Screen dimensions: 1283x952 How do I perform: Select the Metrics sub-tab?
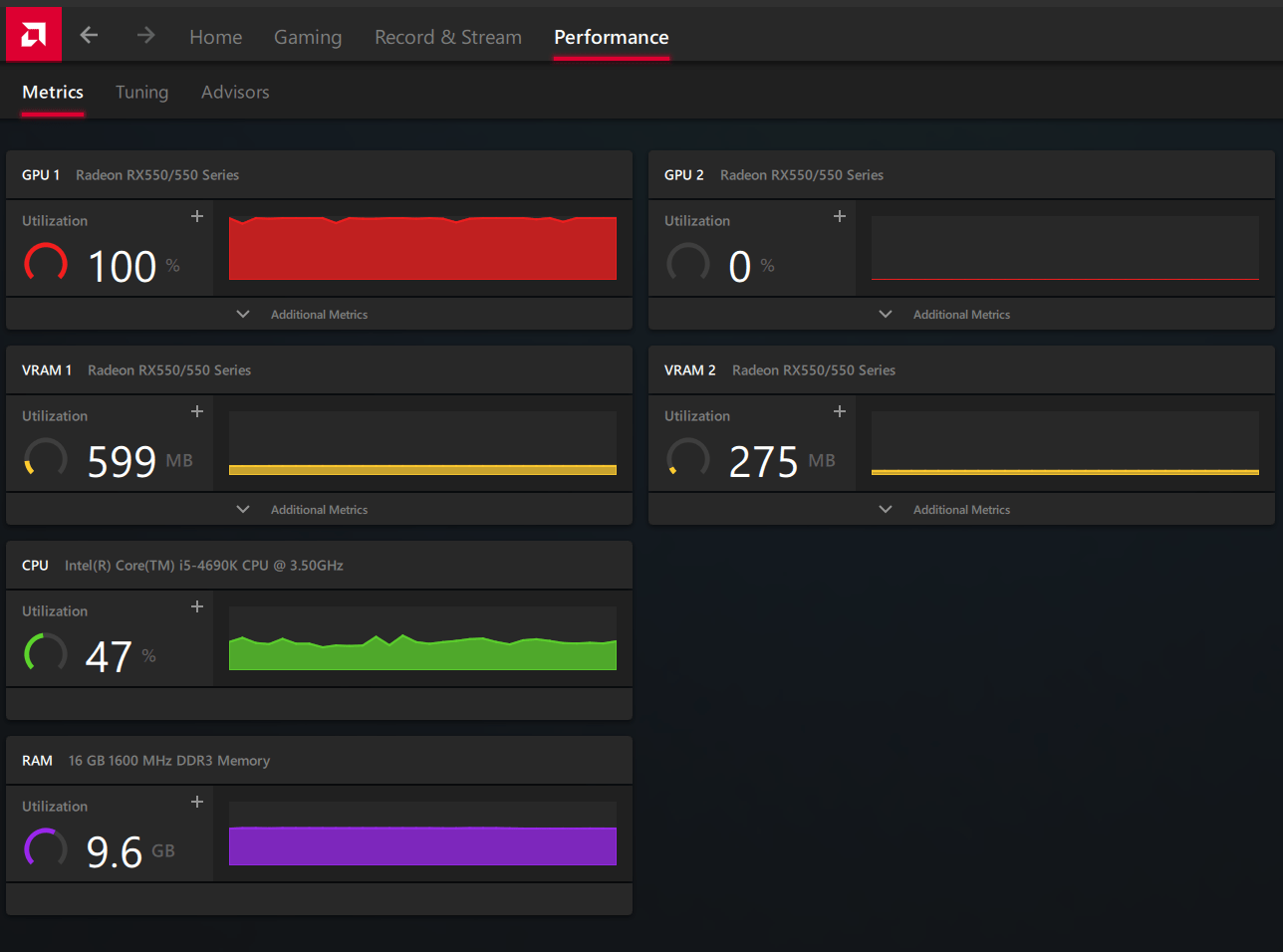(53, 92)
